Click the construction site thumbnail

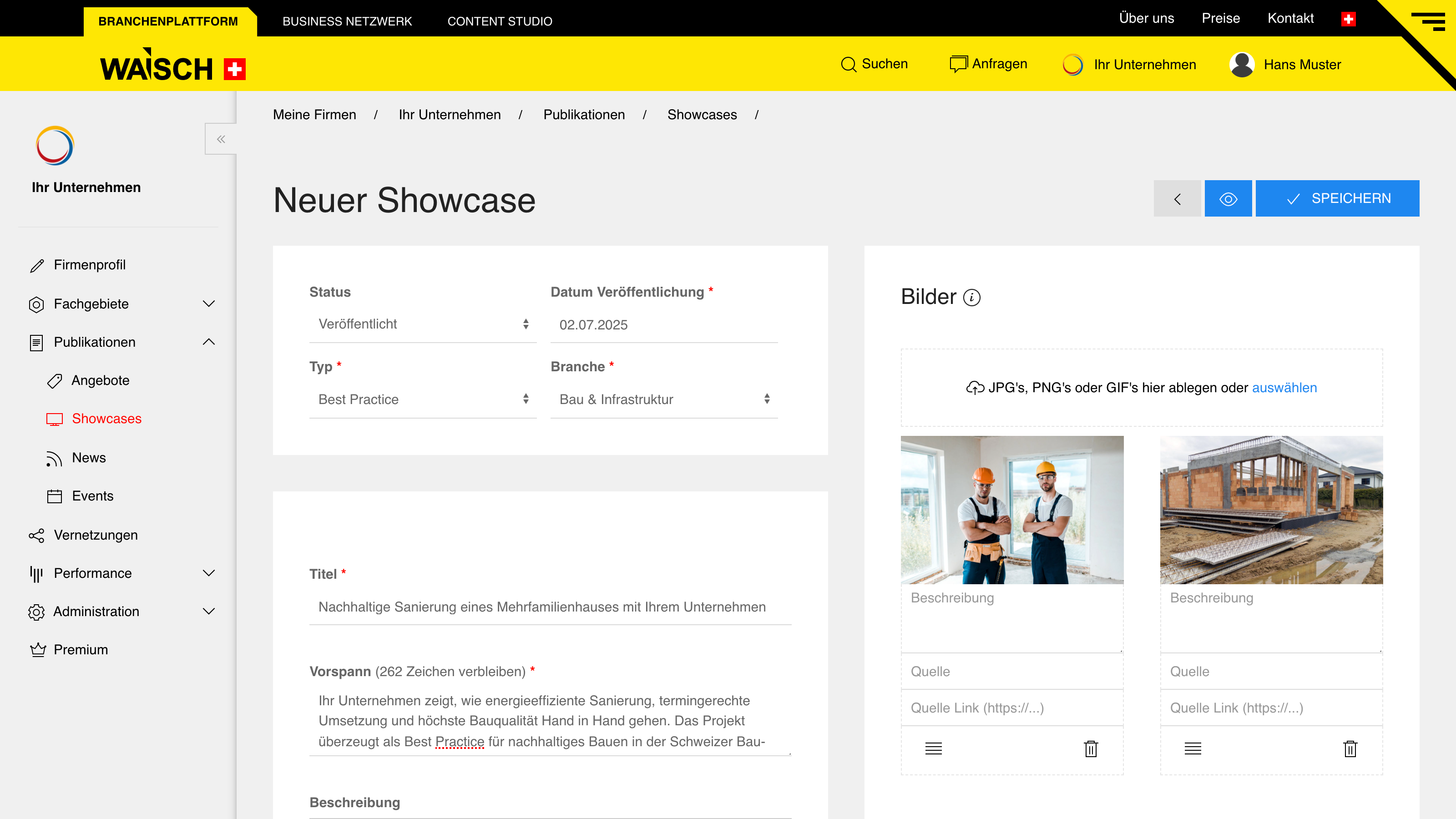point(1271,510)
